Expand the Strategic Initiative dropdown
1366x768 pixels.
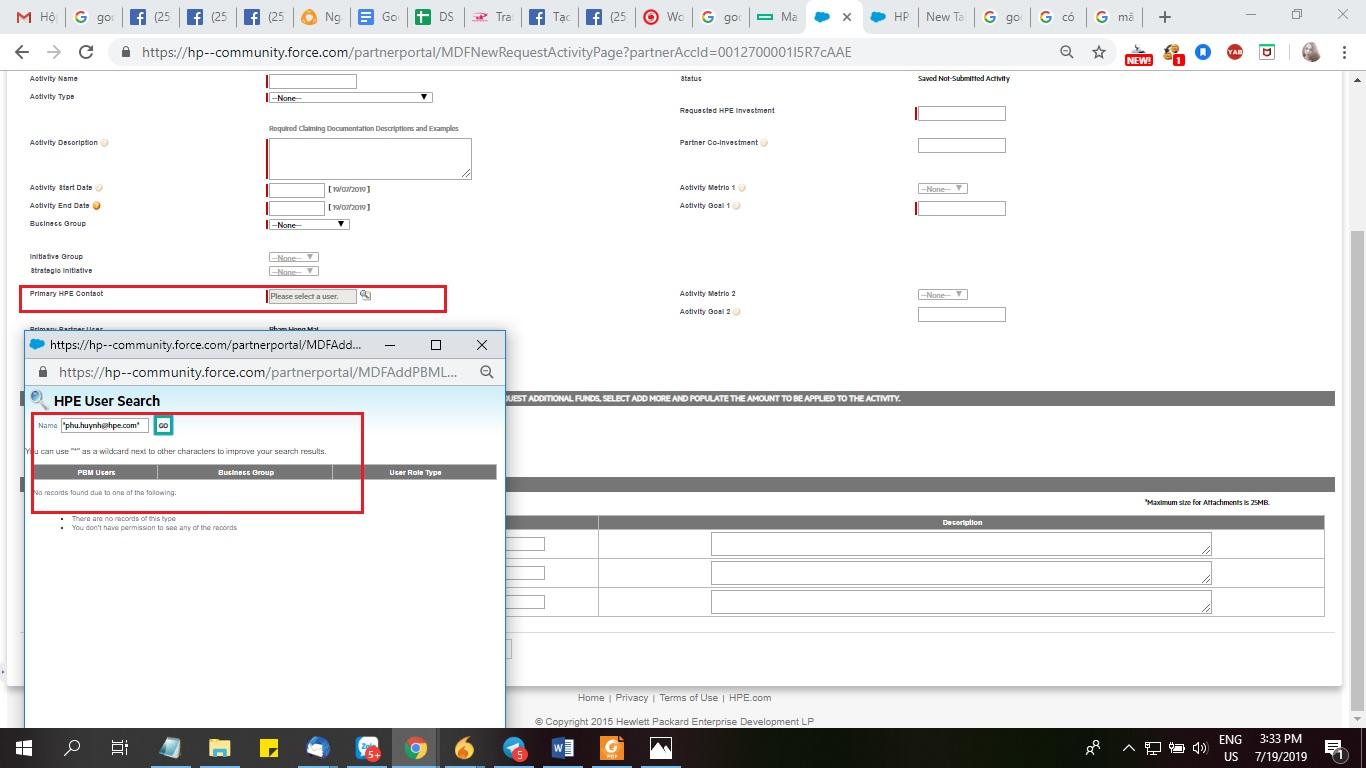(x=293, y=271)
